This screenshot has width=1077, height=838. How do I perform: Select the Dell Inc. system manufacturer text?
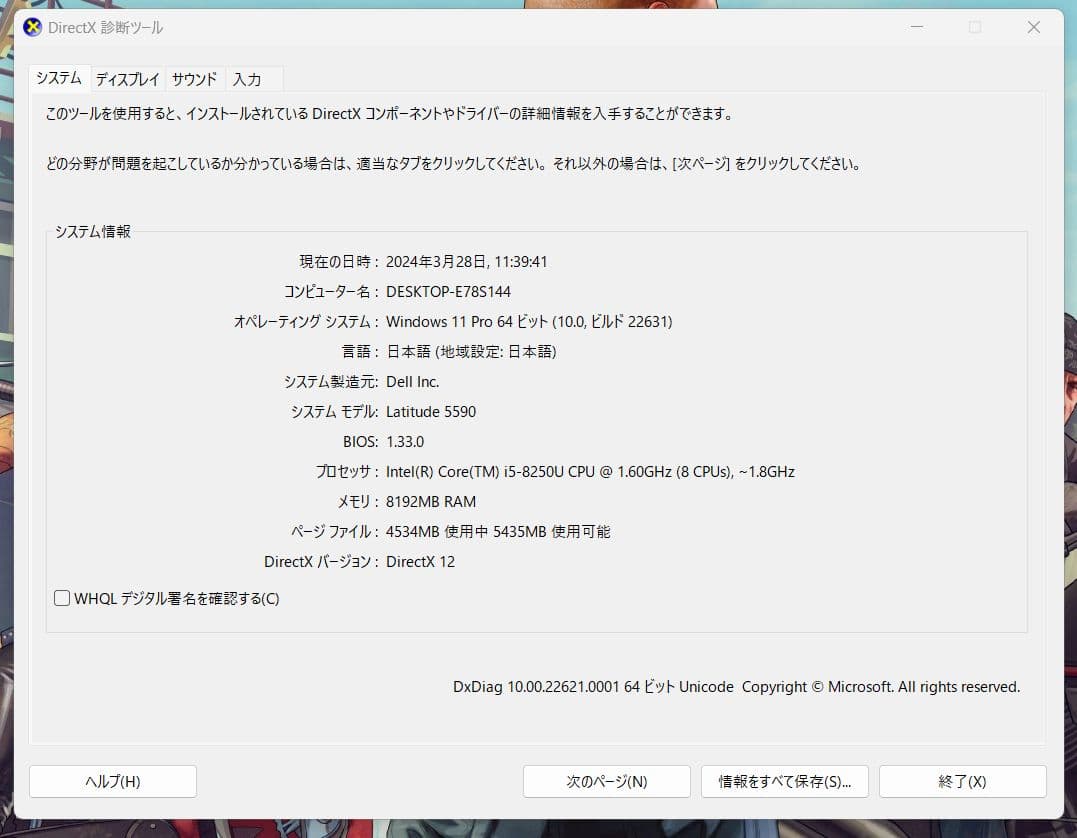(412, 381)
